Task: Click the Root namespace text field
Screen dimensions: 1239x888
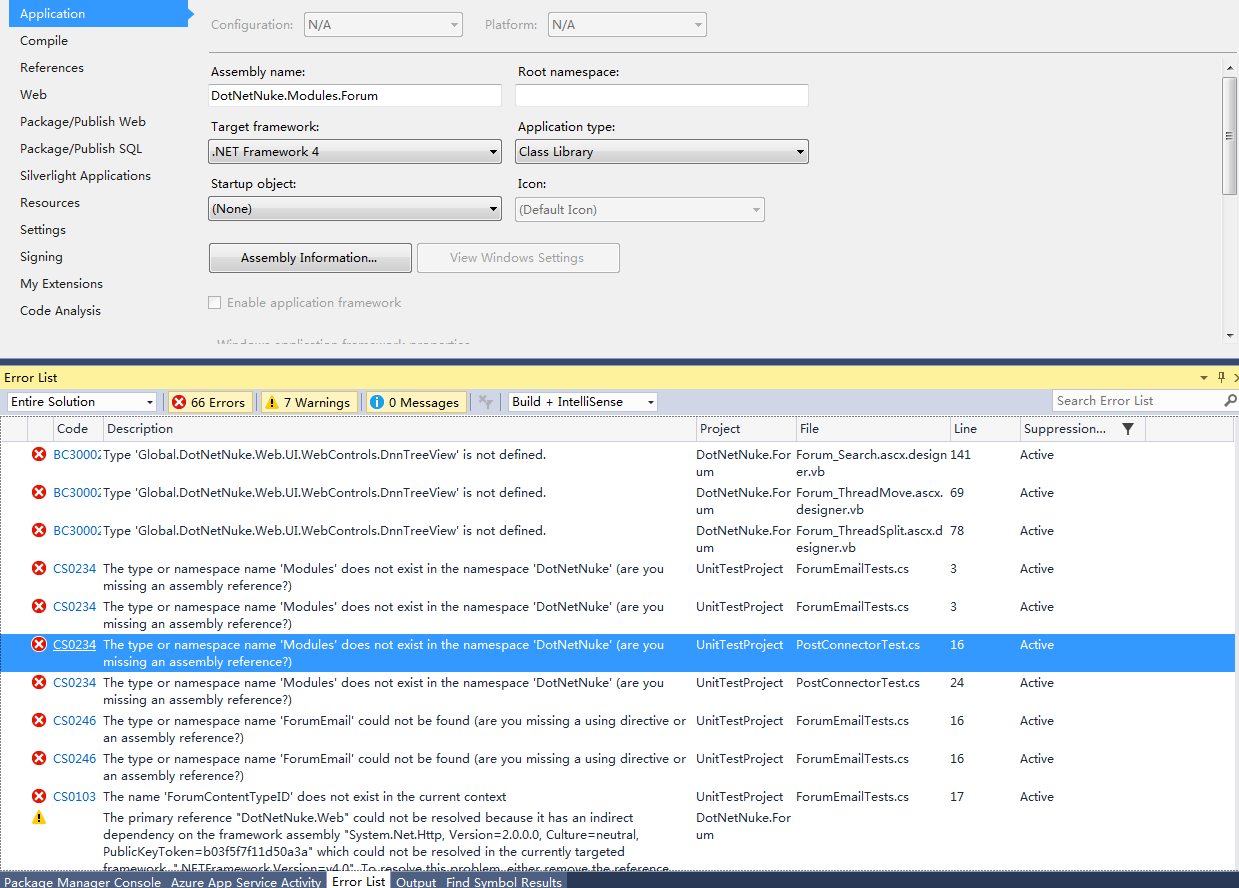Action: tap(662, 96)
